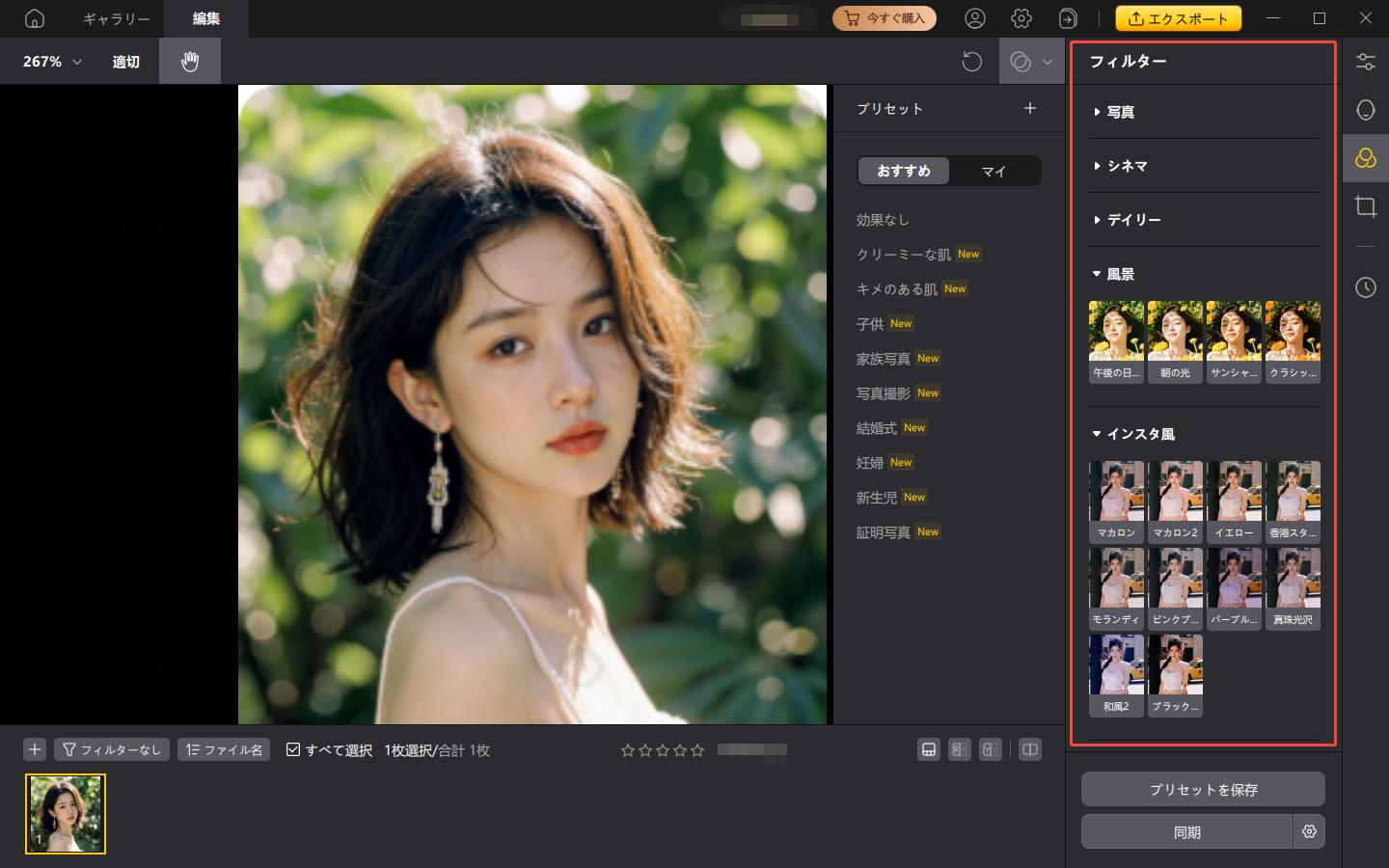
Task: Toggle the split compare view button
Action: [x=1030, y=749]
